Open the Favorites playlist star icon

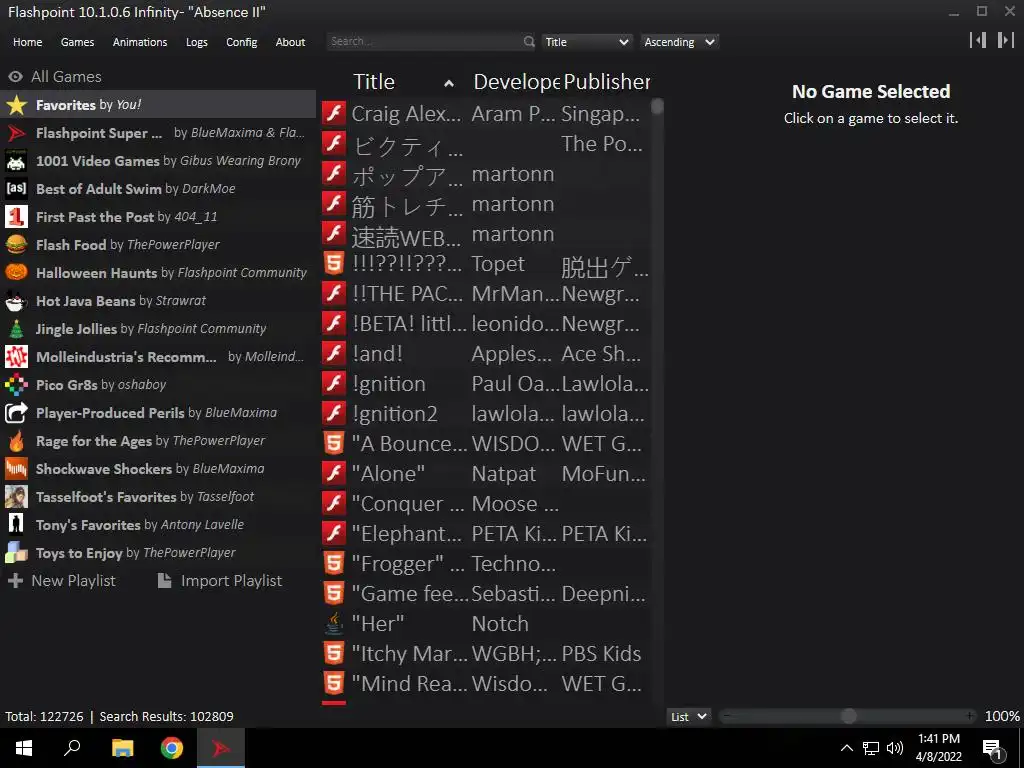click(16, 104)
